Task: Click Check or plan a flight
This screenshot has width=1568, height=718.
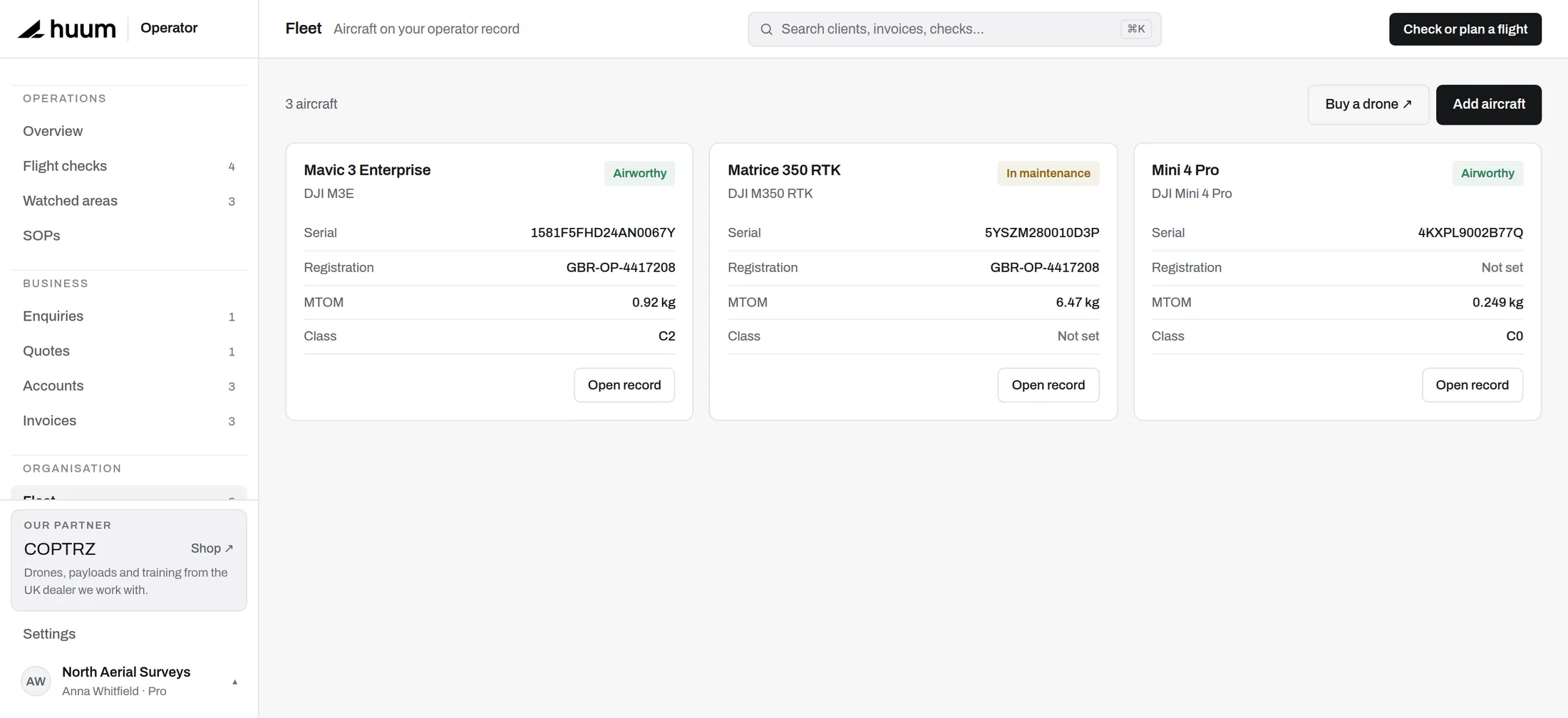Action: click(x=1465, y=29)
